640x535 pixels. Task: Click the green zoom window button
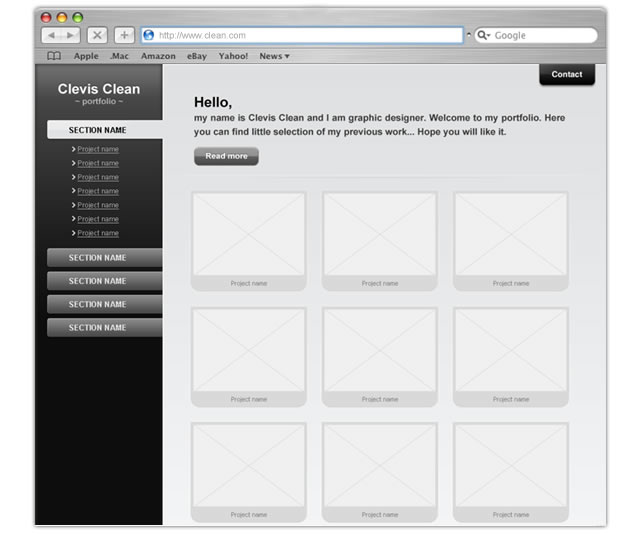click(x=78, y=18)
